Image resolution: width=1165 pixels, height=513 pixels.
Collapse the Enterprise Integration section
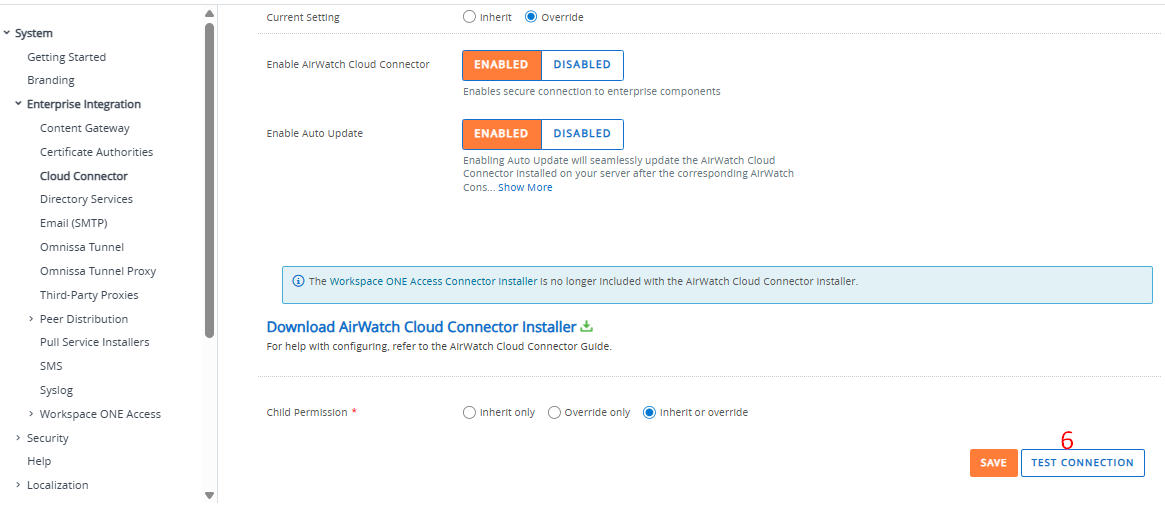18,104
